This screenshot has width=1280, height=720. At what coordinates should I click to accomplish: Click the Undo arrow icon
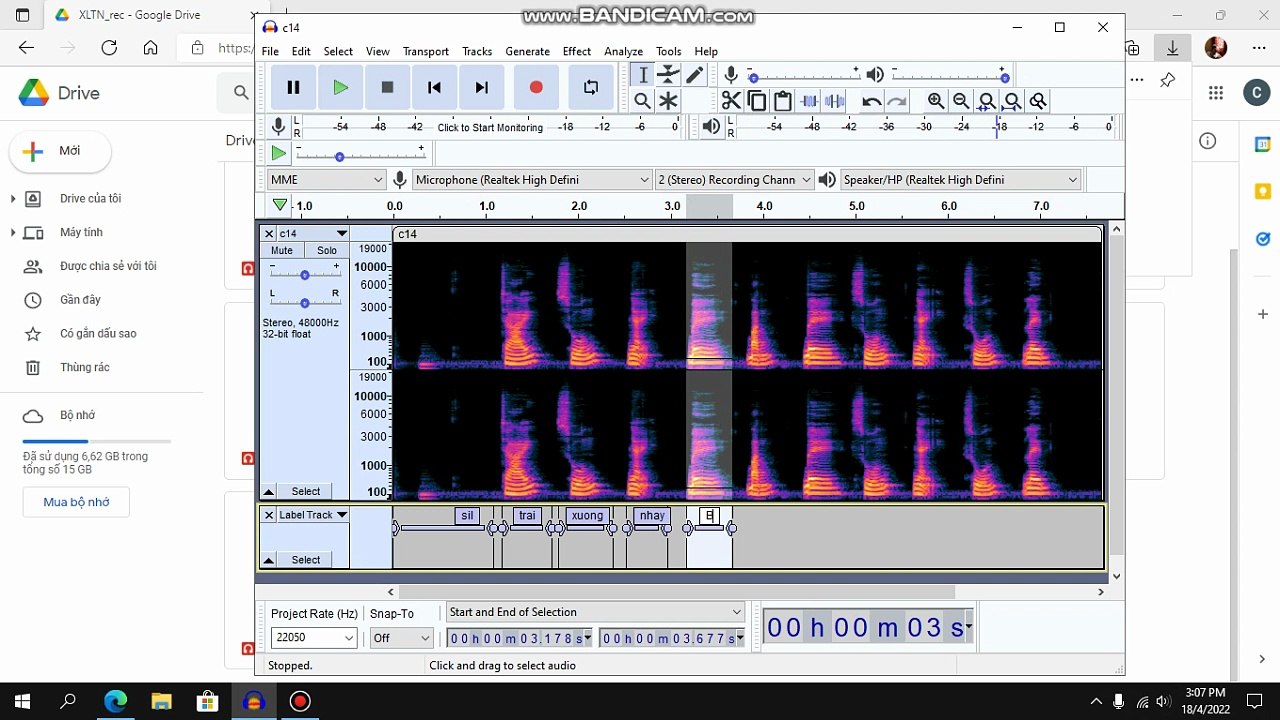point(871,101)
